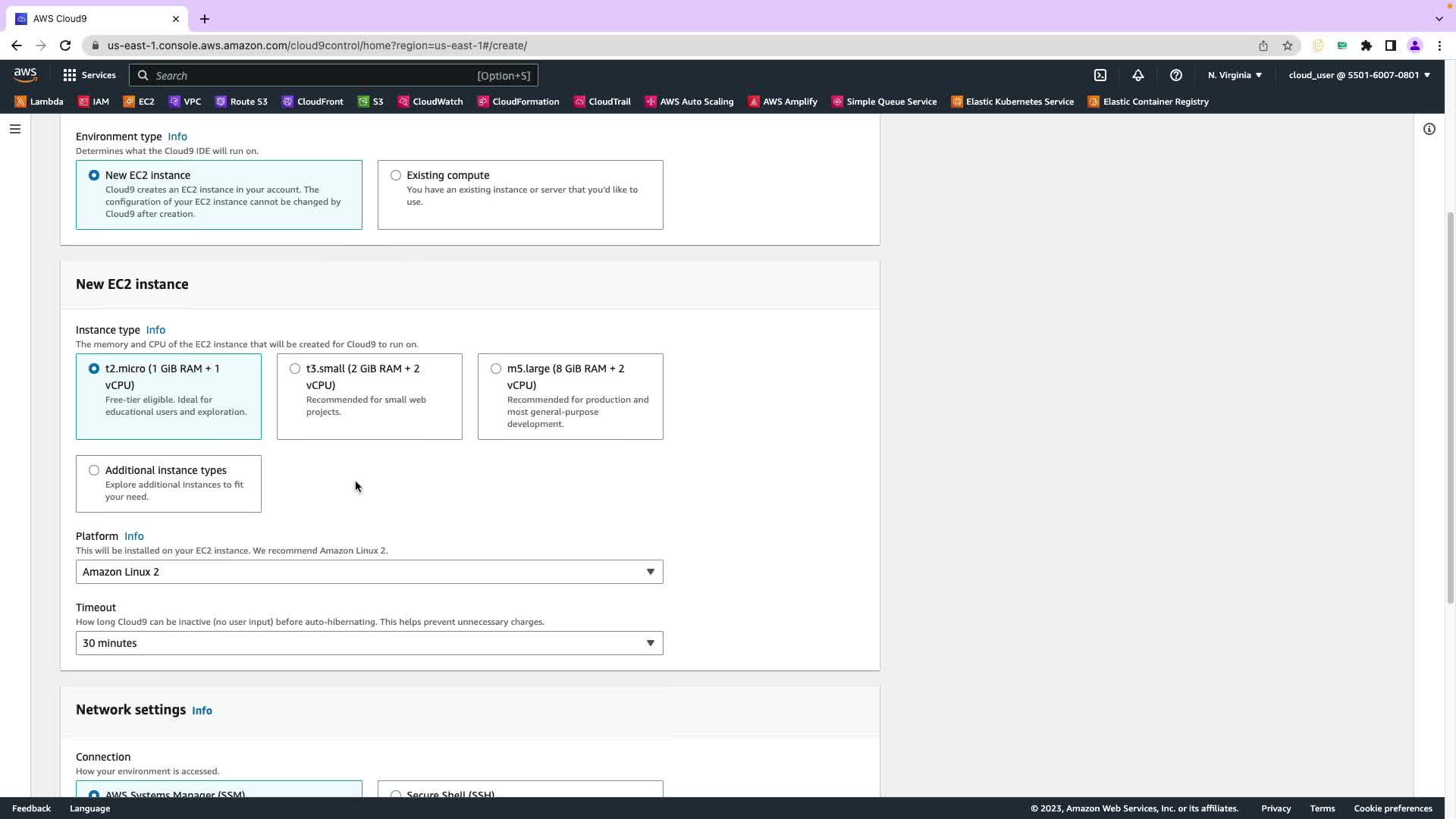The height and width of the screenshot is (819, 1456).
Task: Open the Timeout 30 minutes dropdown
Action: 369,643
